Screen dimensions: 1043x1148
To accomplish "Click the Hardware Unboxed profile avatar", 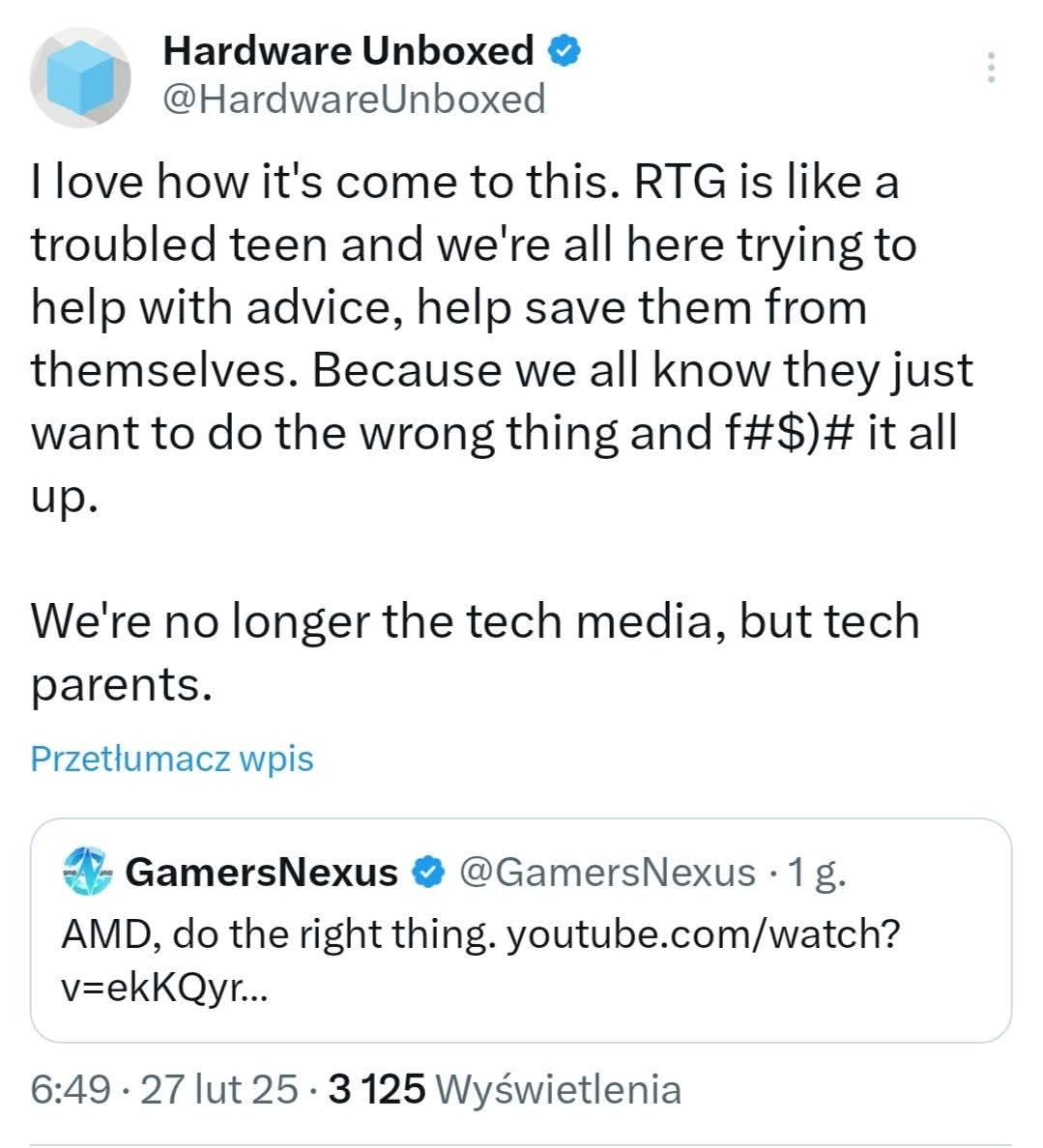I will 81,77.
